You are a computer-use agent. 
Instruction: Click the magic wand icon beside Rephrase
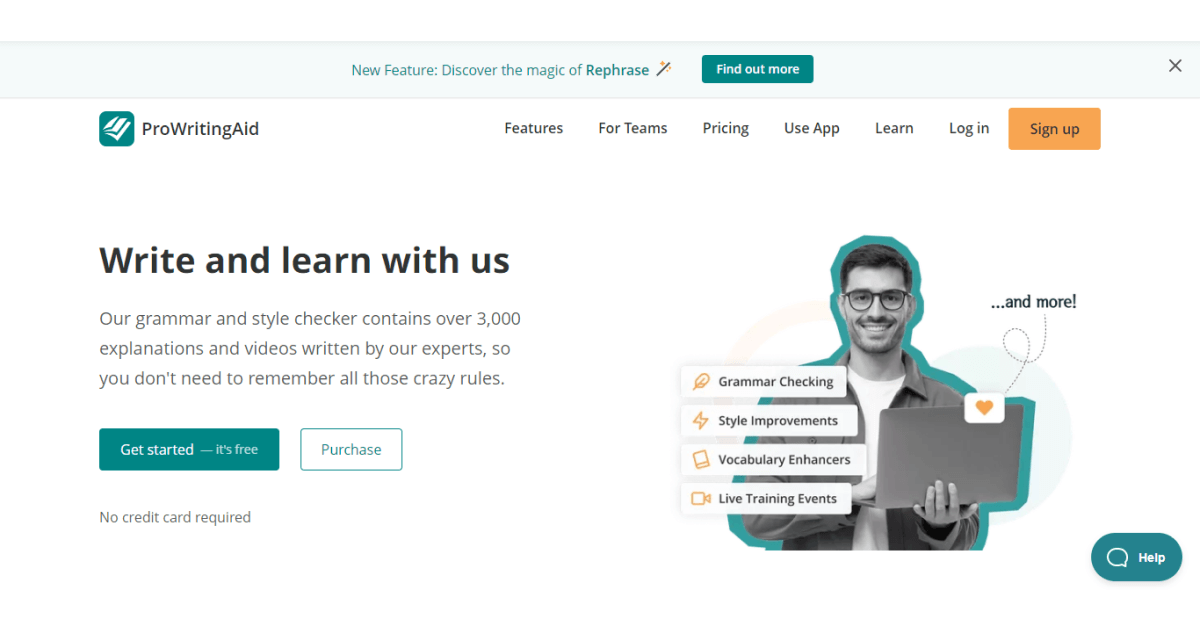[664, 69]
